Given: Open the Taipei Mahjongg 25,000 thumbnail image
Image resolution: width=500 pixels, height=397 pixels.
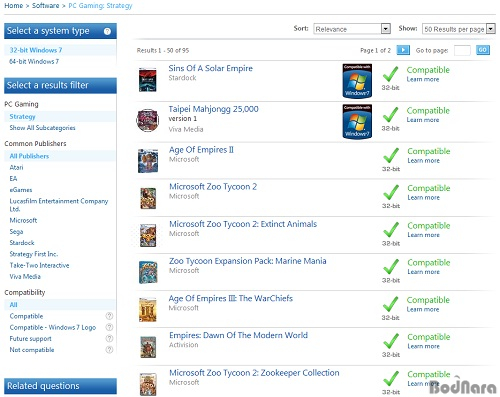Looking at the screenshot, I should coord(147,120).
